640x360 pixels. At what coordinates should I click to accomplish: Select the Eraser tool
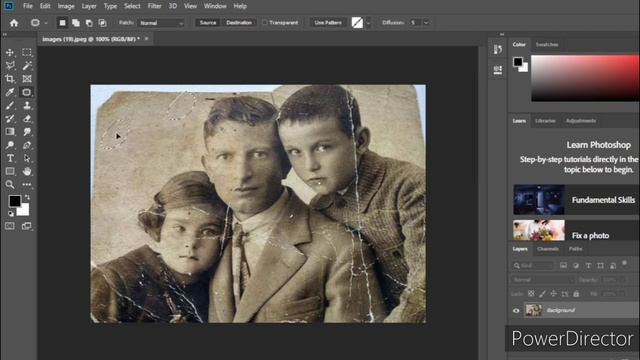[27, 119]
